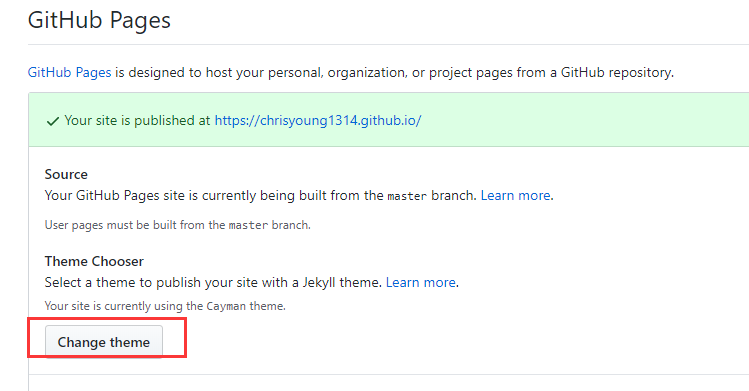Click 'Your site is published at' text

(137, 120)
